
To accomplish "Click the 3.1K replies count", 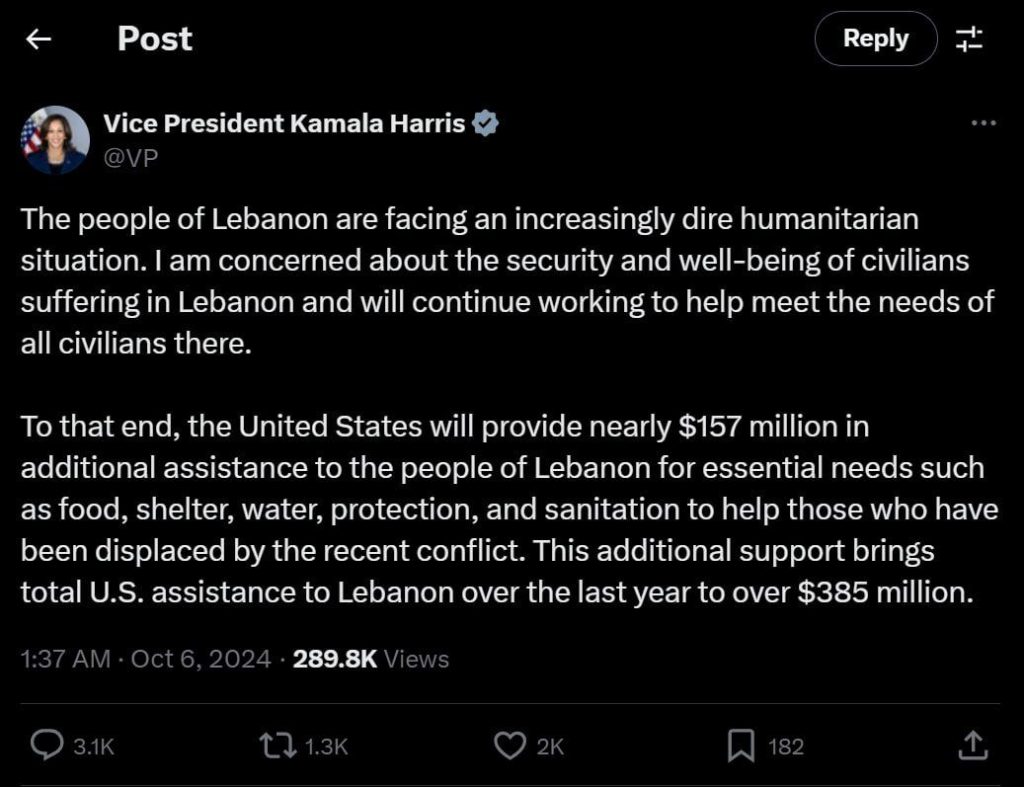I will [95, 746].
